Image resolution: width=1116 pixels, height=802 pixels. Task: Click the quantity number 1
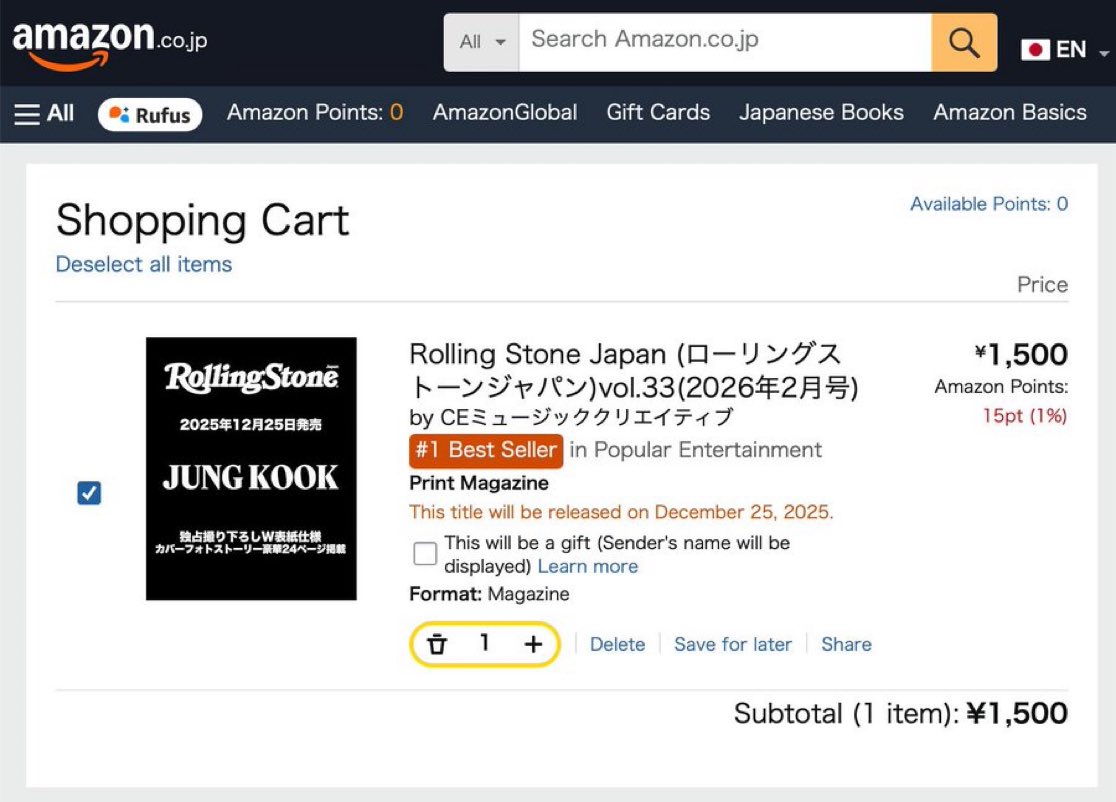(485, 643)
